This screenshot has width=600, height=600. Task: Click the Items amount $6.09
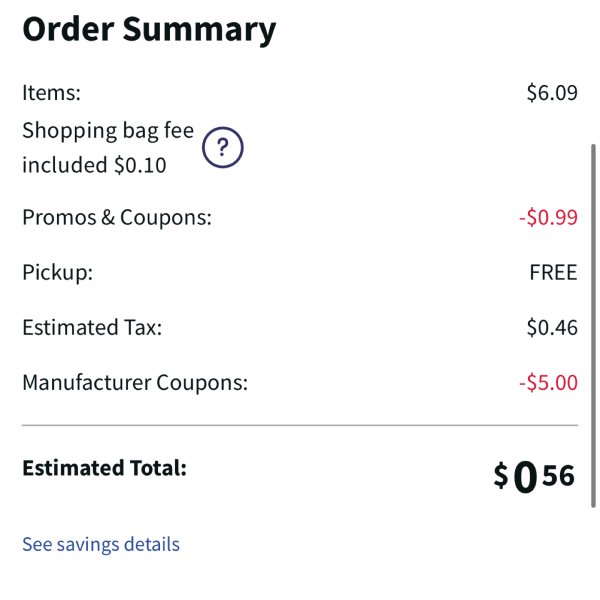coord(552,93)
